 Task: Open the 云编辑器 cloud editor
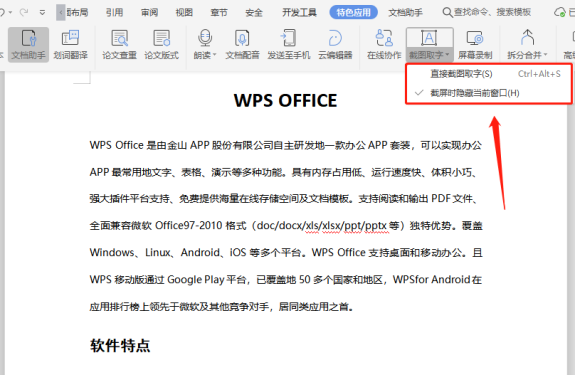335,44
